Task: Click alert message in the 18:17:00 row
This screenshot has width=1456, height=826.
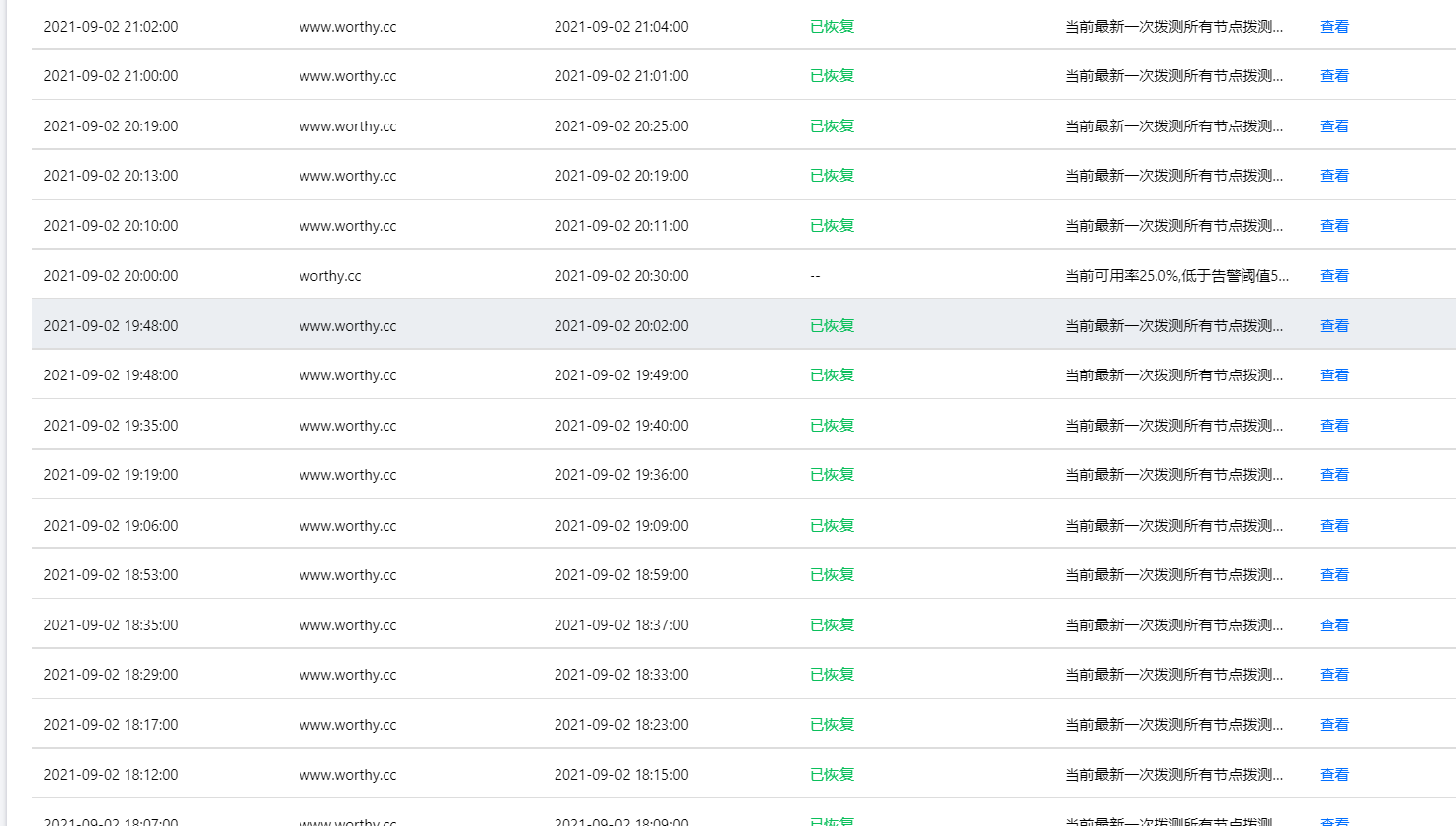Action: point(1173,725)
